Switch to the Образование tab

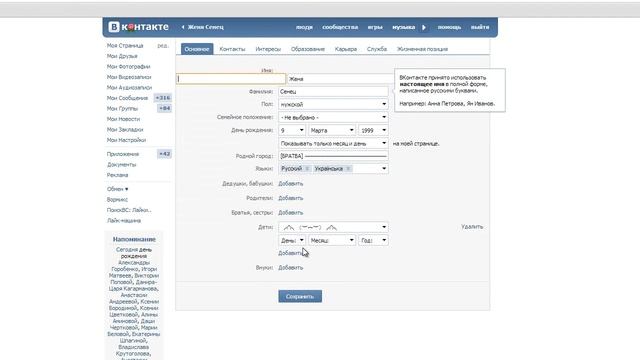click(308, 49)
